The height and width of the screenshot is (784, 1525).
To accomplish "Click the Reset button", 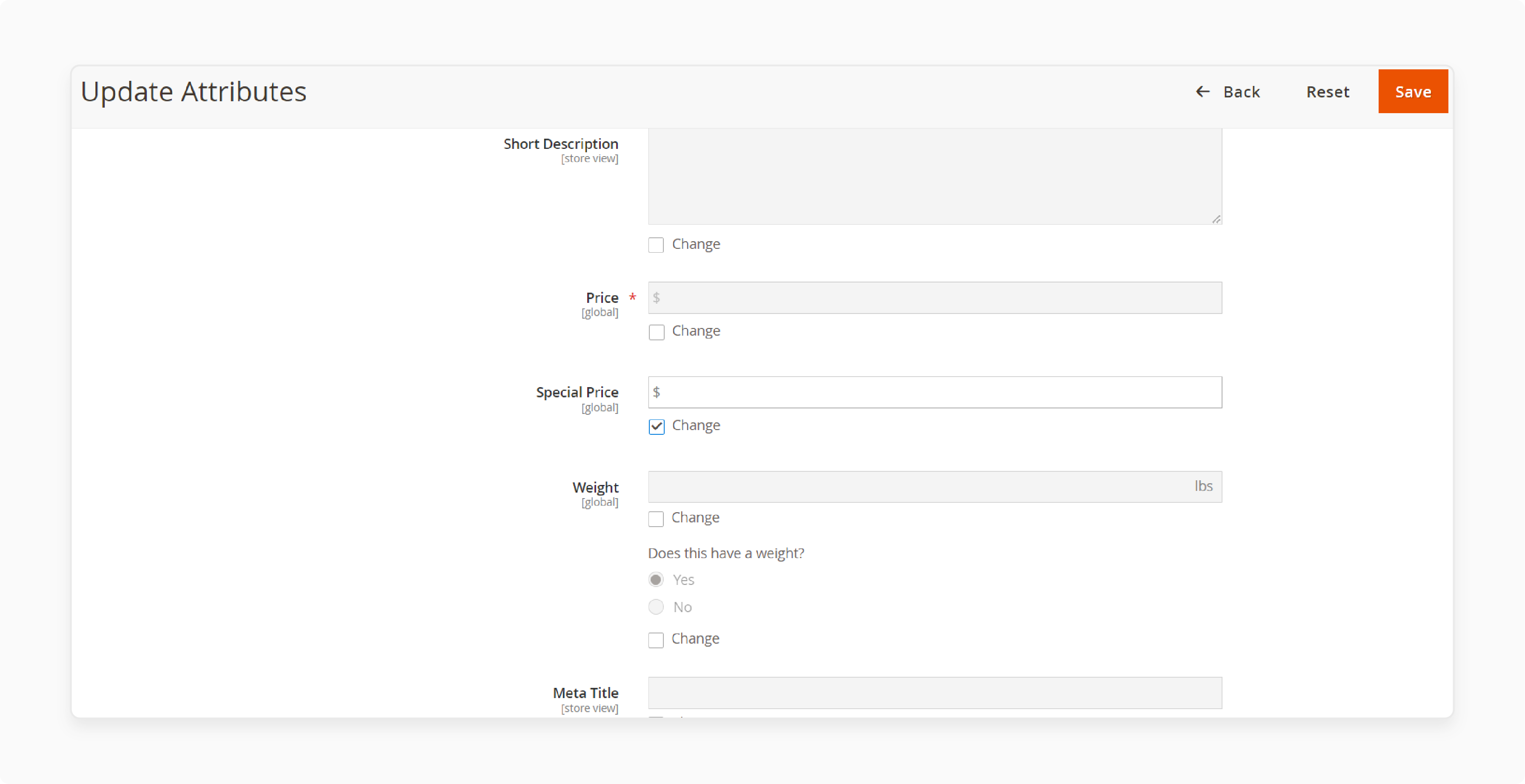I will point(1327,92).
